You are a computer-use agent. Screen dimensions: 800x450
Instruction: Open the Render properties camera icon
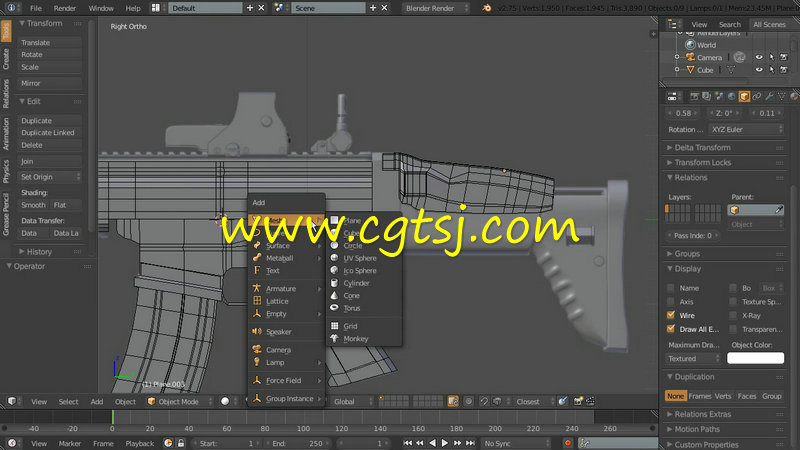[x=694, y=96]
